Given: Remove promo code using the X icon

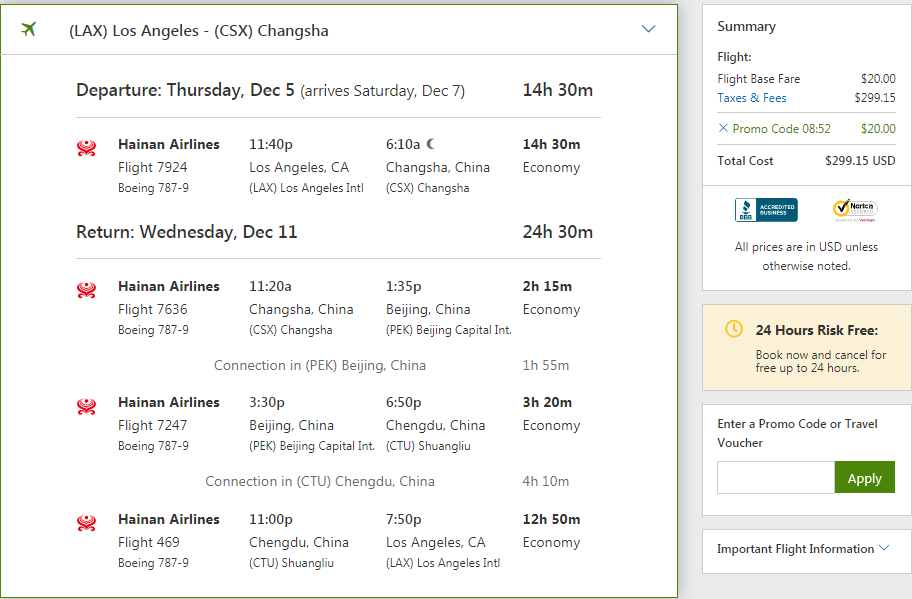Looking at the screenshot, I should 723,128.
